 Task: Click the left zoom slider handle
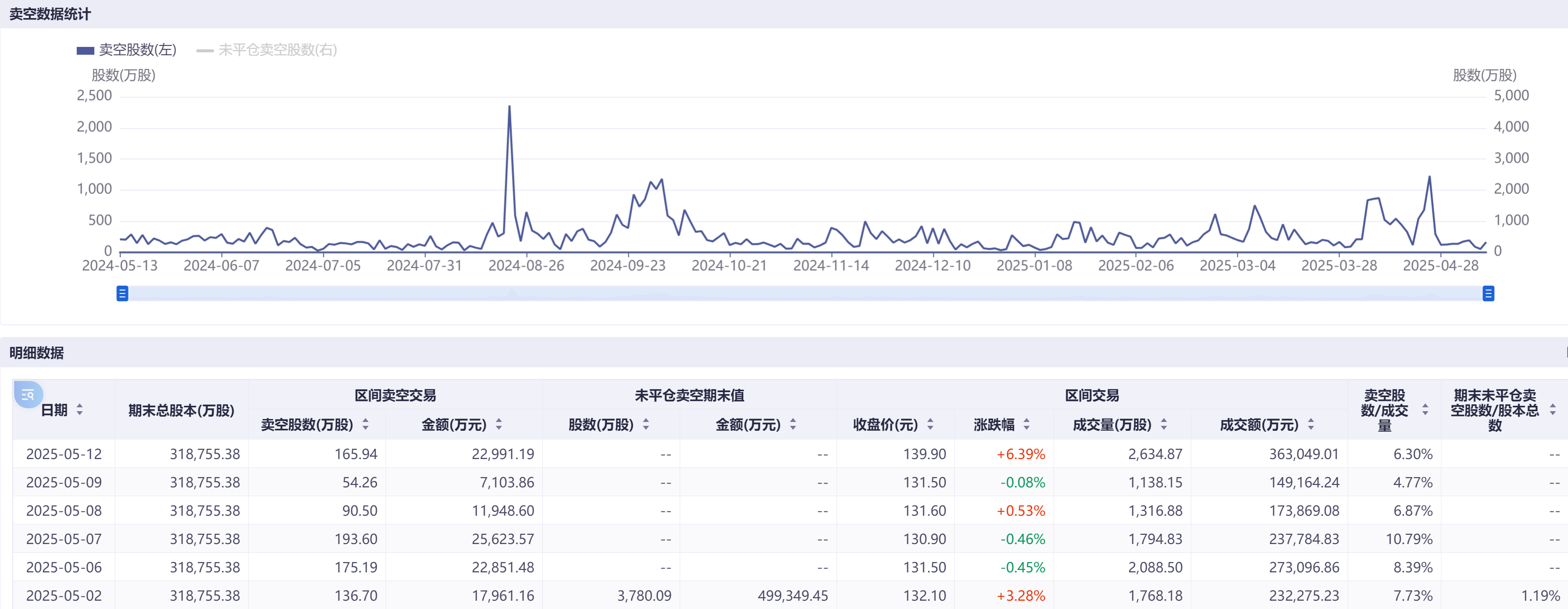[122, 294]
